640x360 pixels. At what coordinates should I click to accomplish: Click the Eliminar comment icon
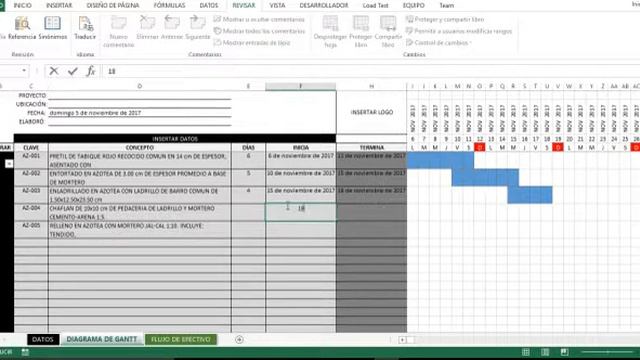(x=147, y=28)
